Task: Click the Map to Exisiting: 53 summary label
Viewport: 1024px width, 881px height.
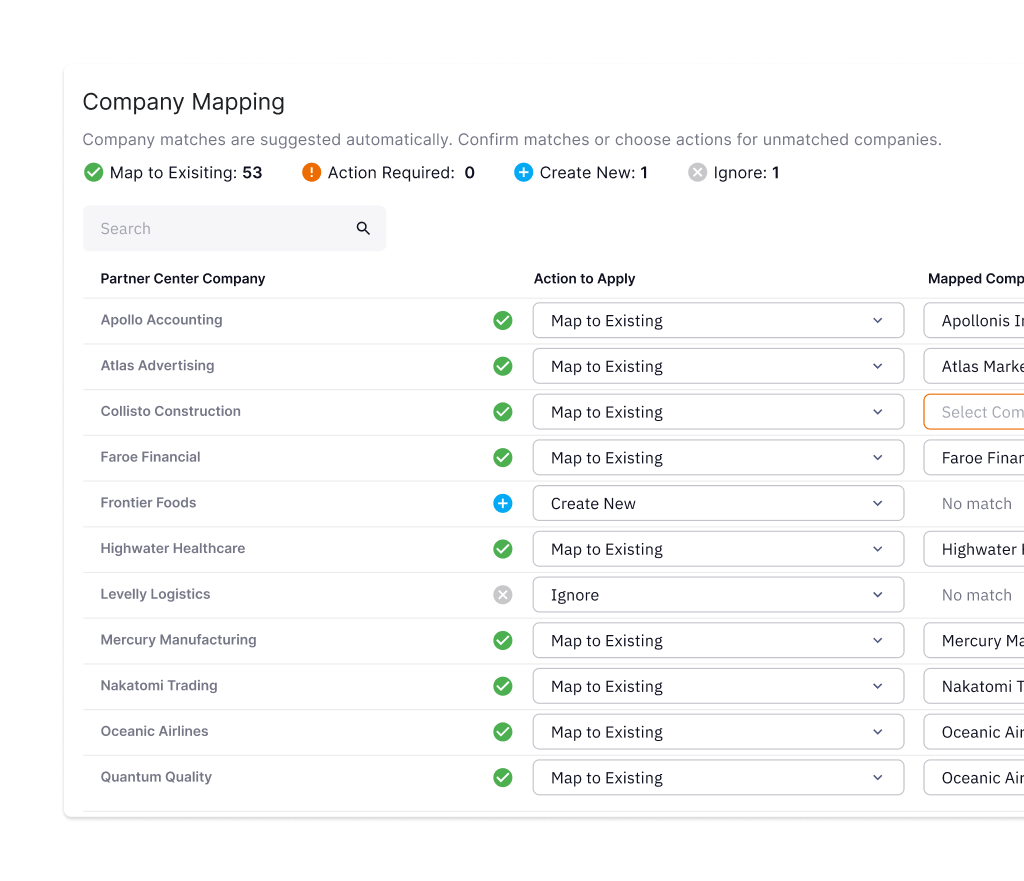Action: tap(186, 172)
